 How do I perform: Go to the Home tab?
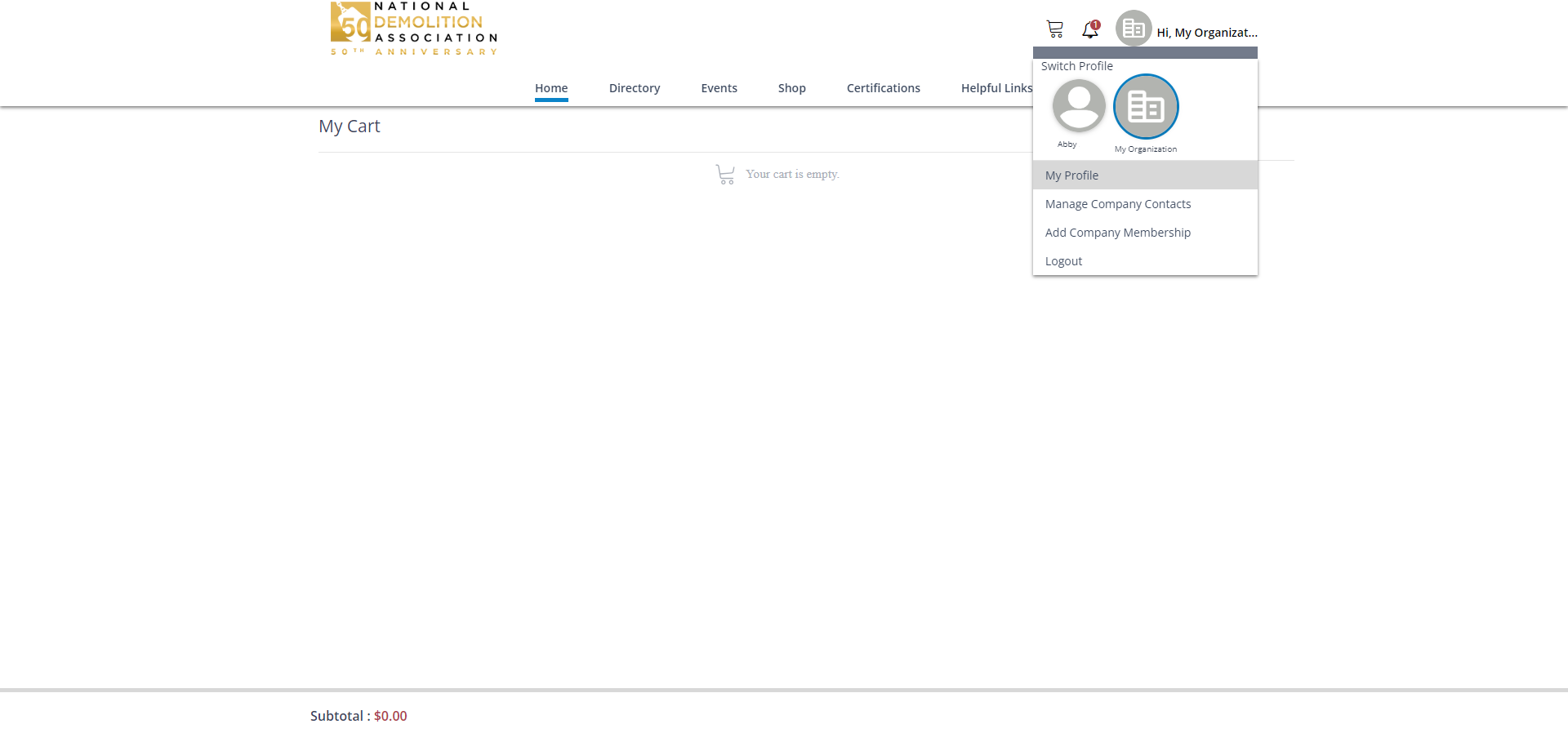point(551,88)
